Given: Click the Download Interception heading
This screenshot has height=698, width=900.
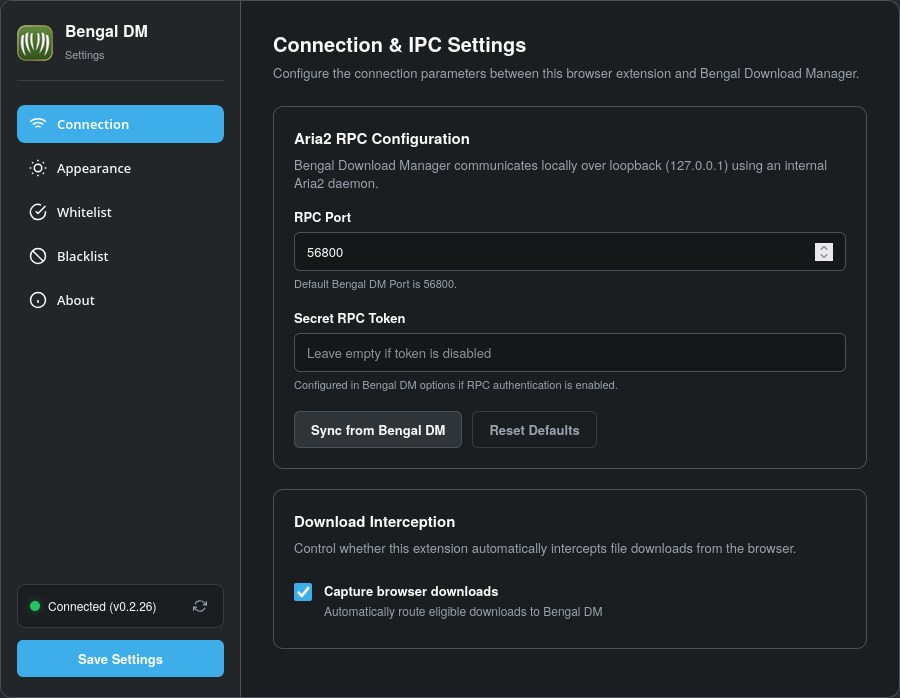Looking at the screenshot, I should [x=374, y=522].
